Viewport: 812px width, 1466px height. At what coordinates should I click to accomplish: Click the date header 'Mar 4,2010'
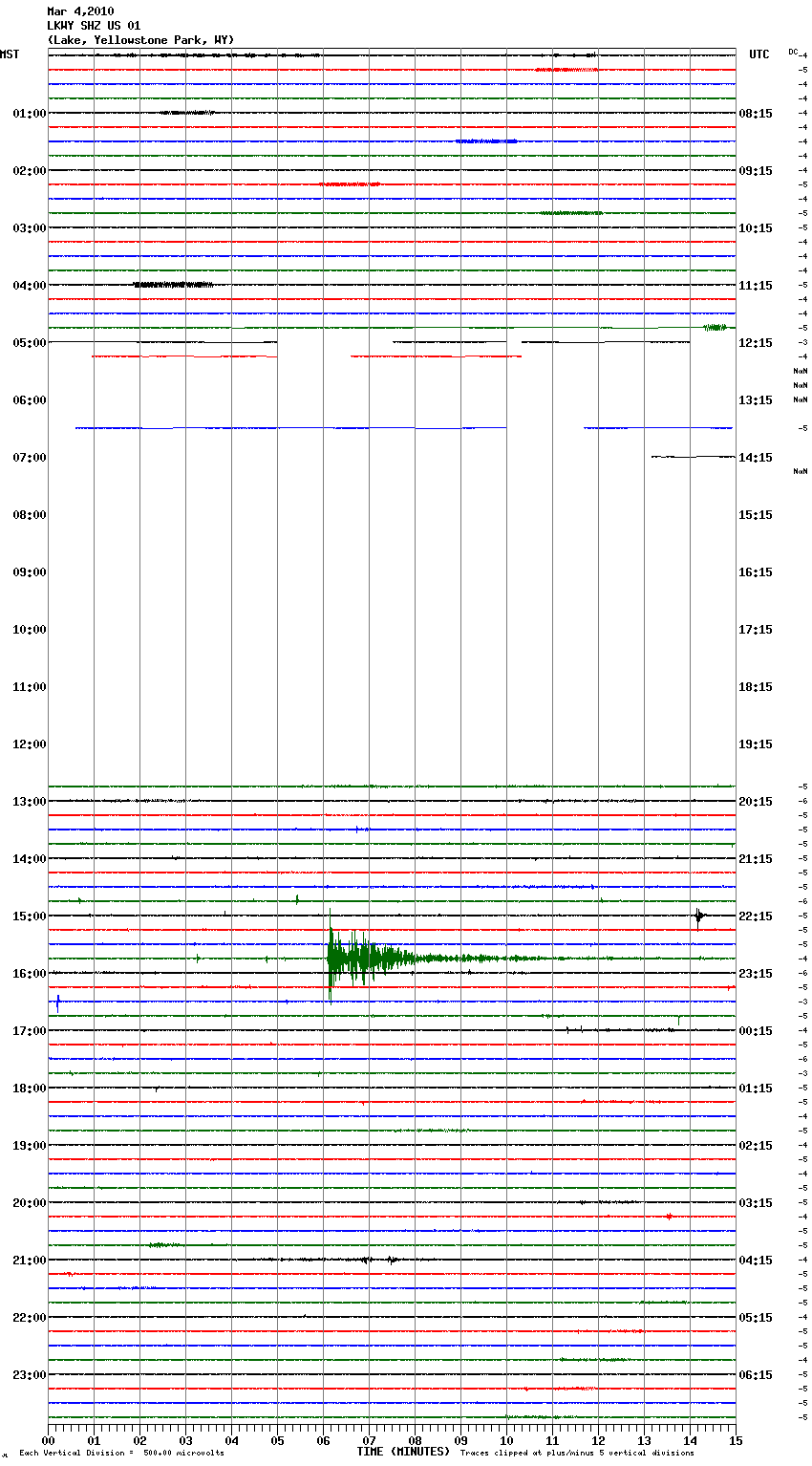80,11
